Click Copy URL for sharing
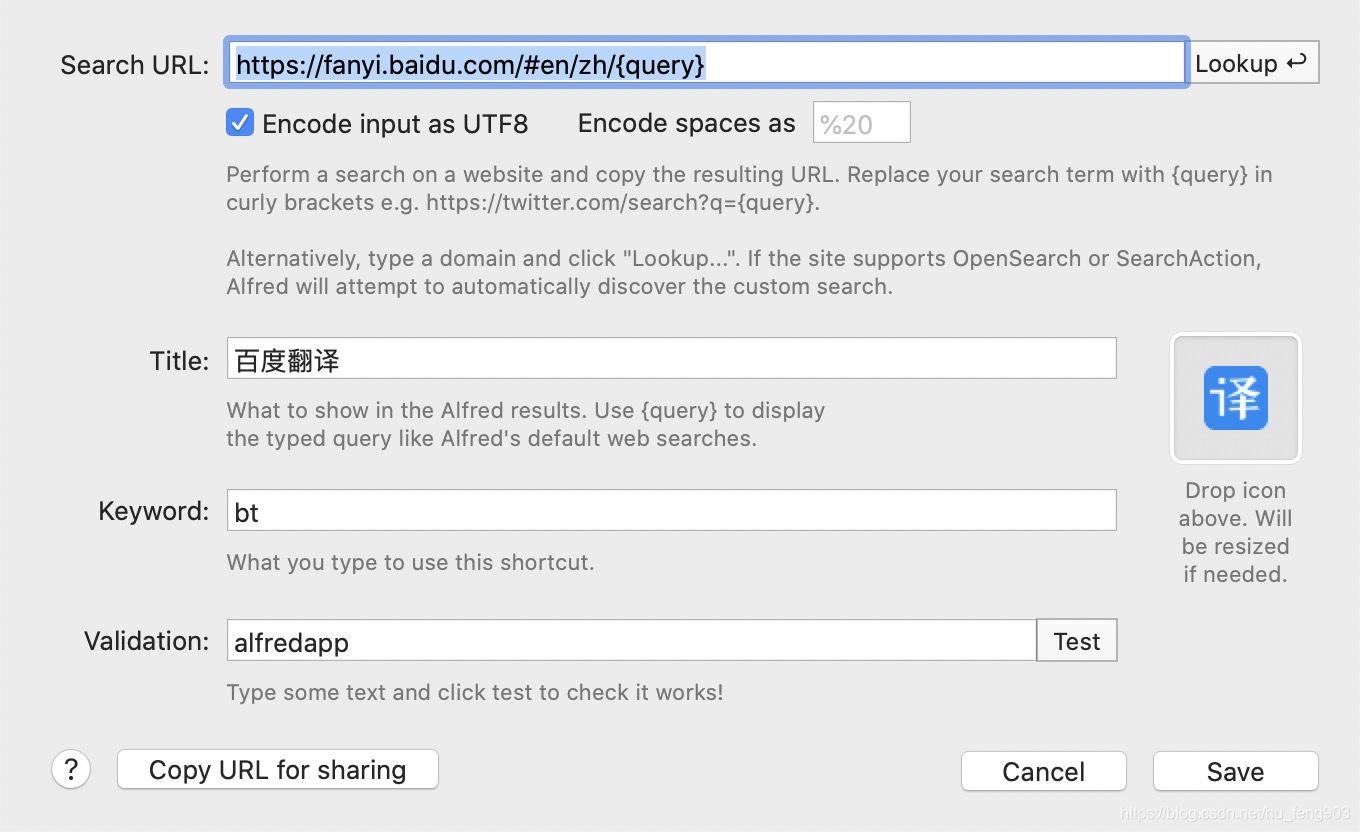The height and width of the screenshot is (832, 1360). [x=278, y=770]
